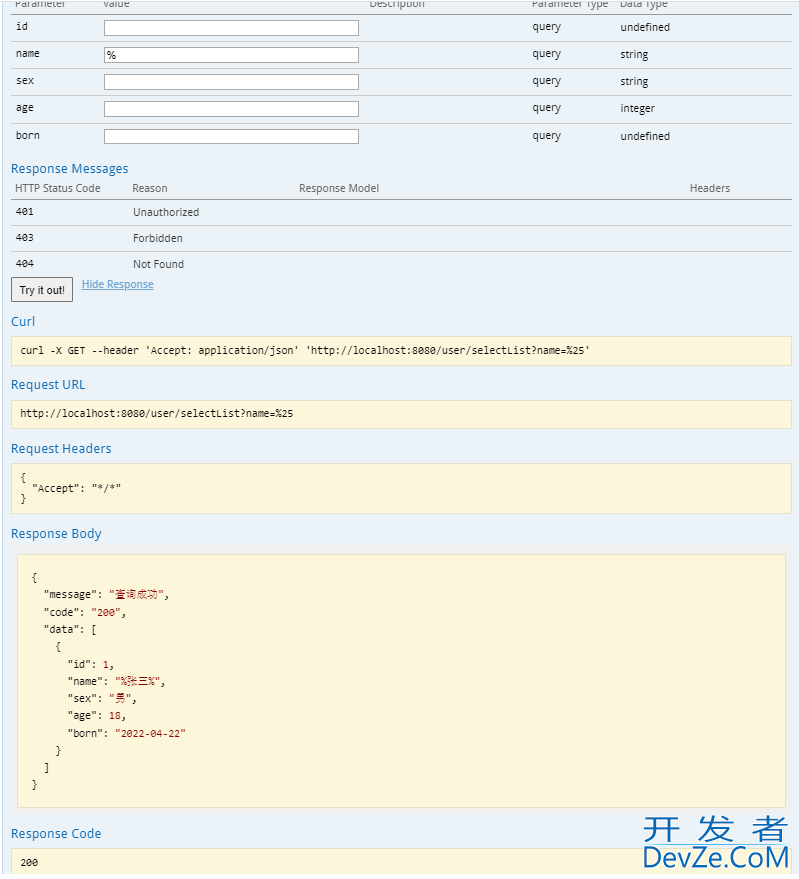
Task: Click the id parameter value input field
Action: click(x=231, y=27)
